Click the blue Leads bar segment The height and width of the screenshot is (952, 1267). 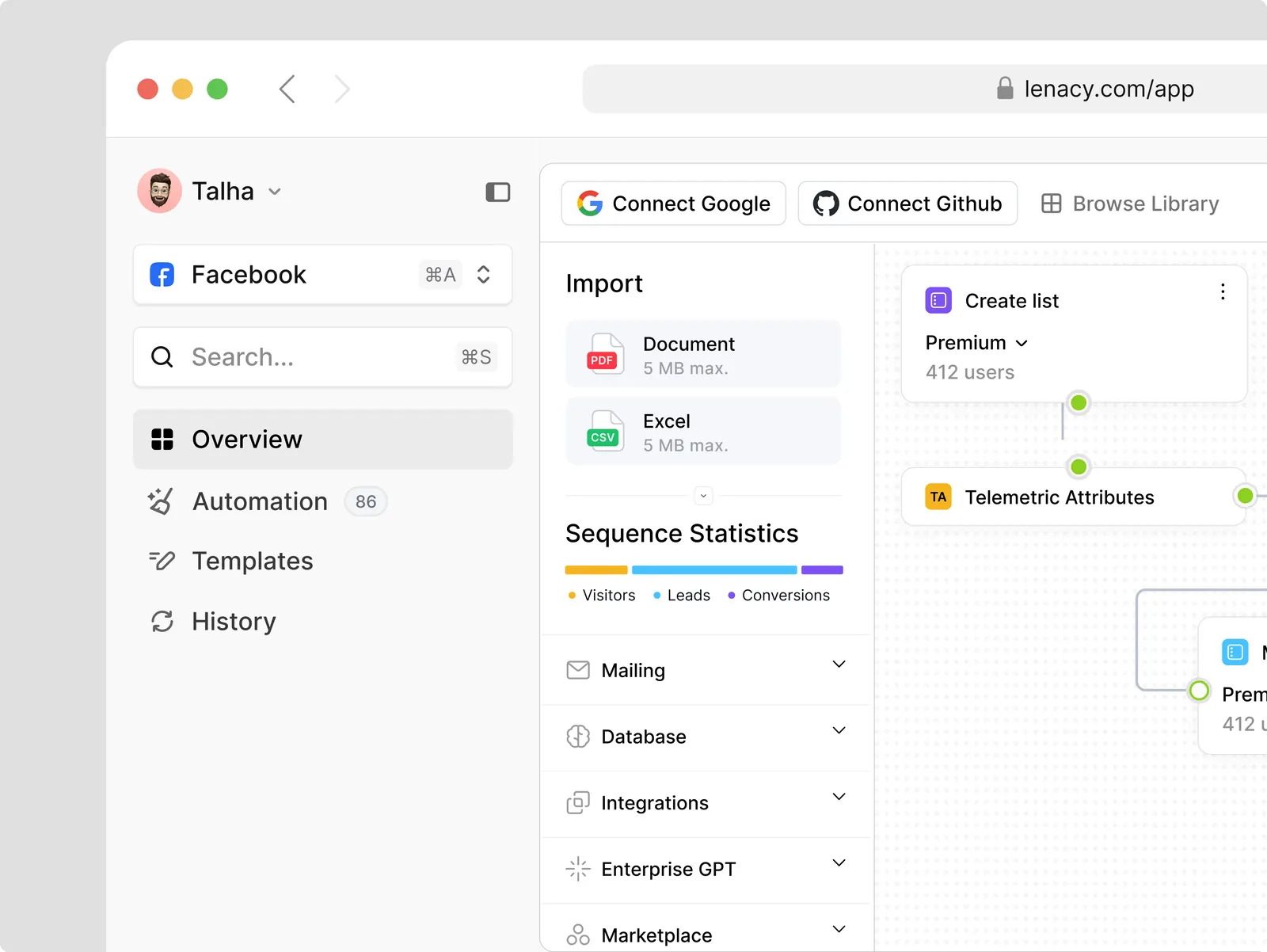click(714, 570)
